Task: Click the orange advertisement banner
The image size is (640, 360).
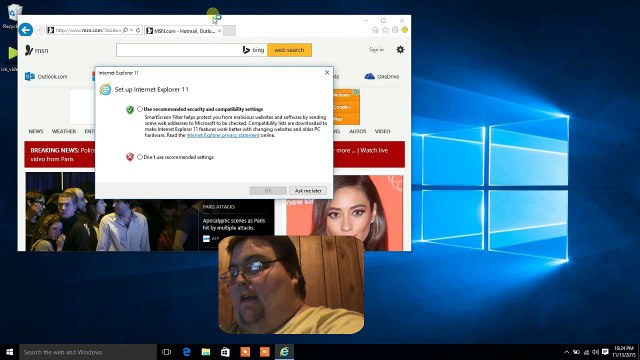Action: pyautogui.click(x=347, y=107)
